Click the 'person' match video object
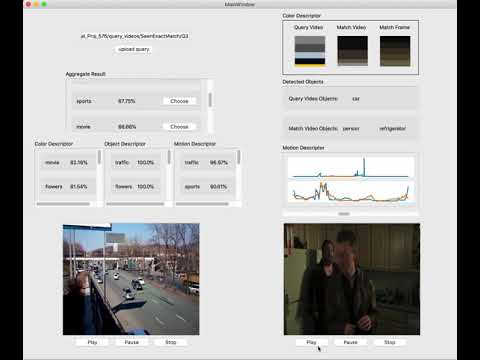The width and height of the screenshot is (480, 360). [x=351, y=128]
